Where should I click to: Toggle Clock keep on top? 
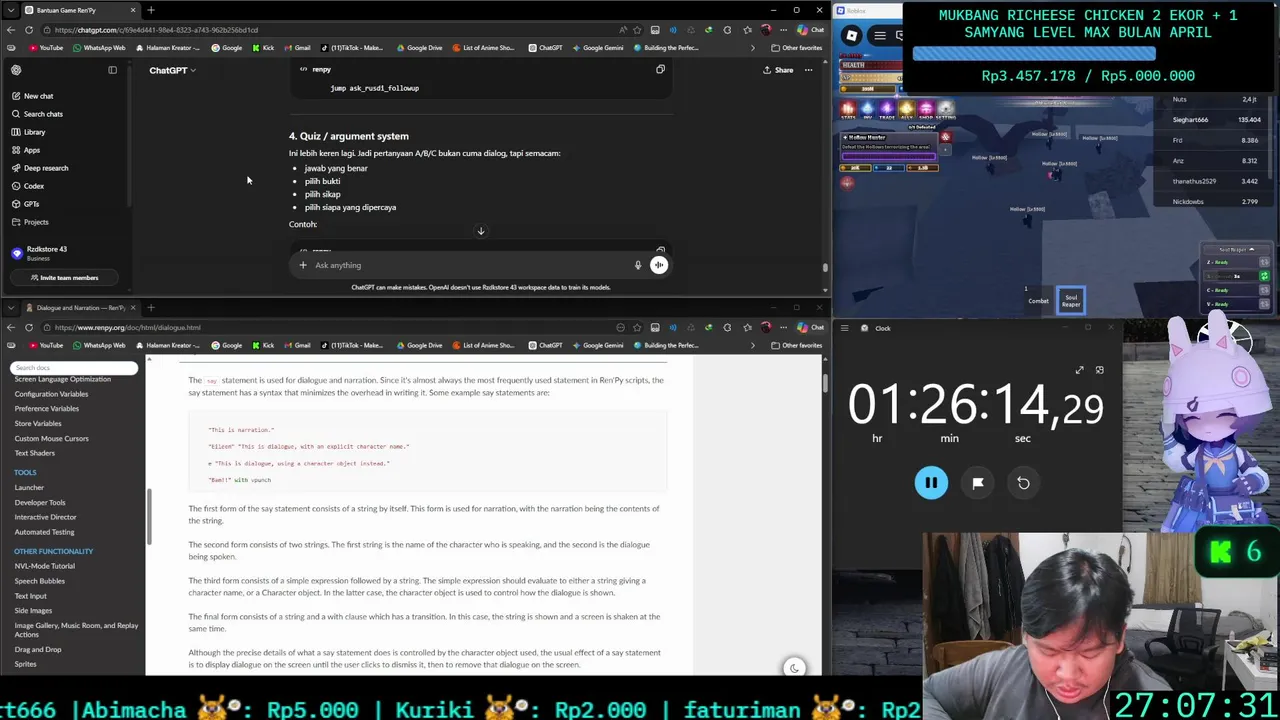1099,370
